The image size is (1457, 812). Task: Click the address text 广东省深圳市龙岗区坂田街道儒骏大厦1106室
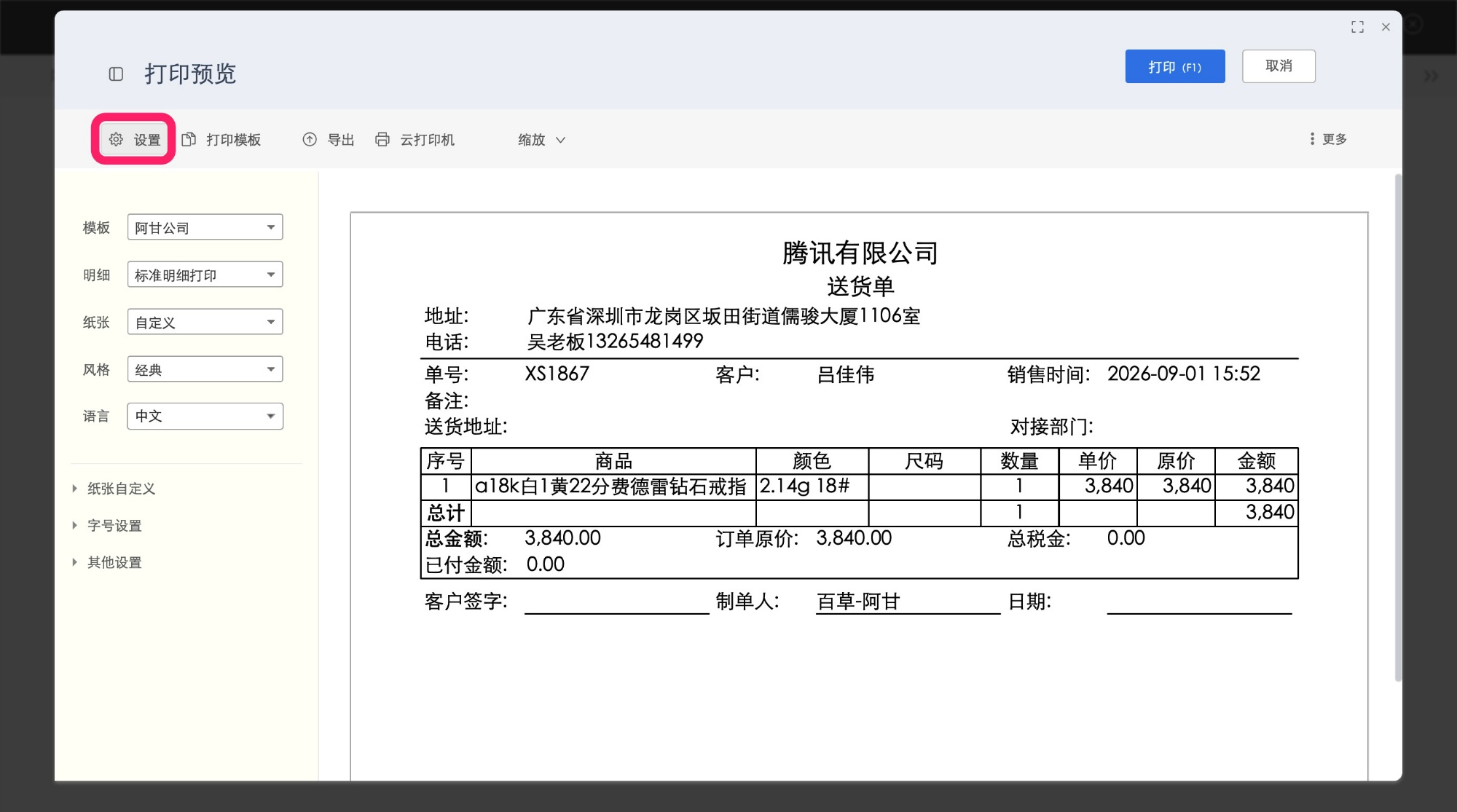point(723,316)
